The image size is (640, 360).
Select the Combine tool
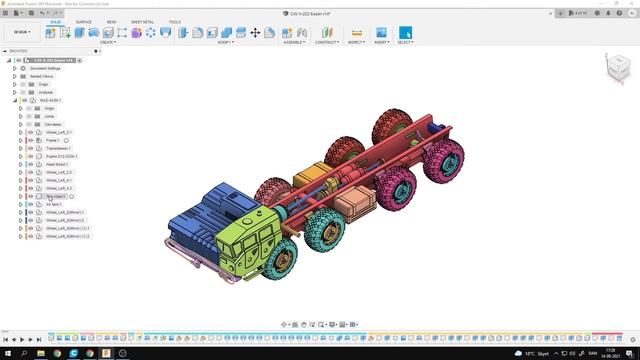227,33
